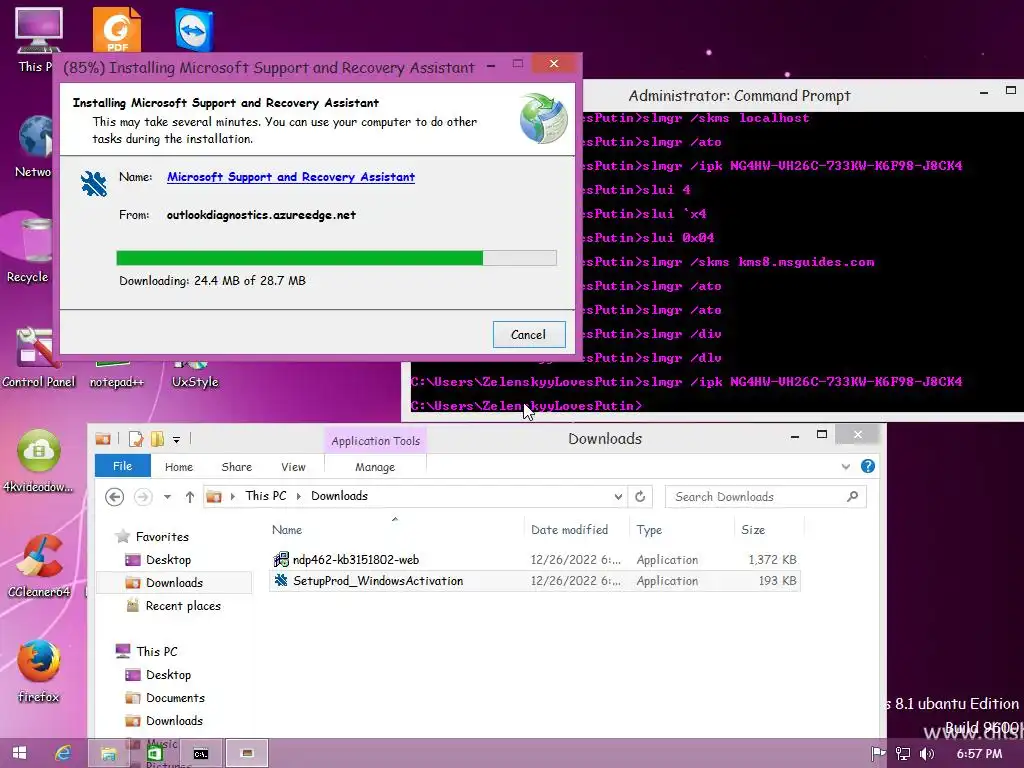Select Recent places in navigation pane

pyautogui.click(x=183, y=606)
